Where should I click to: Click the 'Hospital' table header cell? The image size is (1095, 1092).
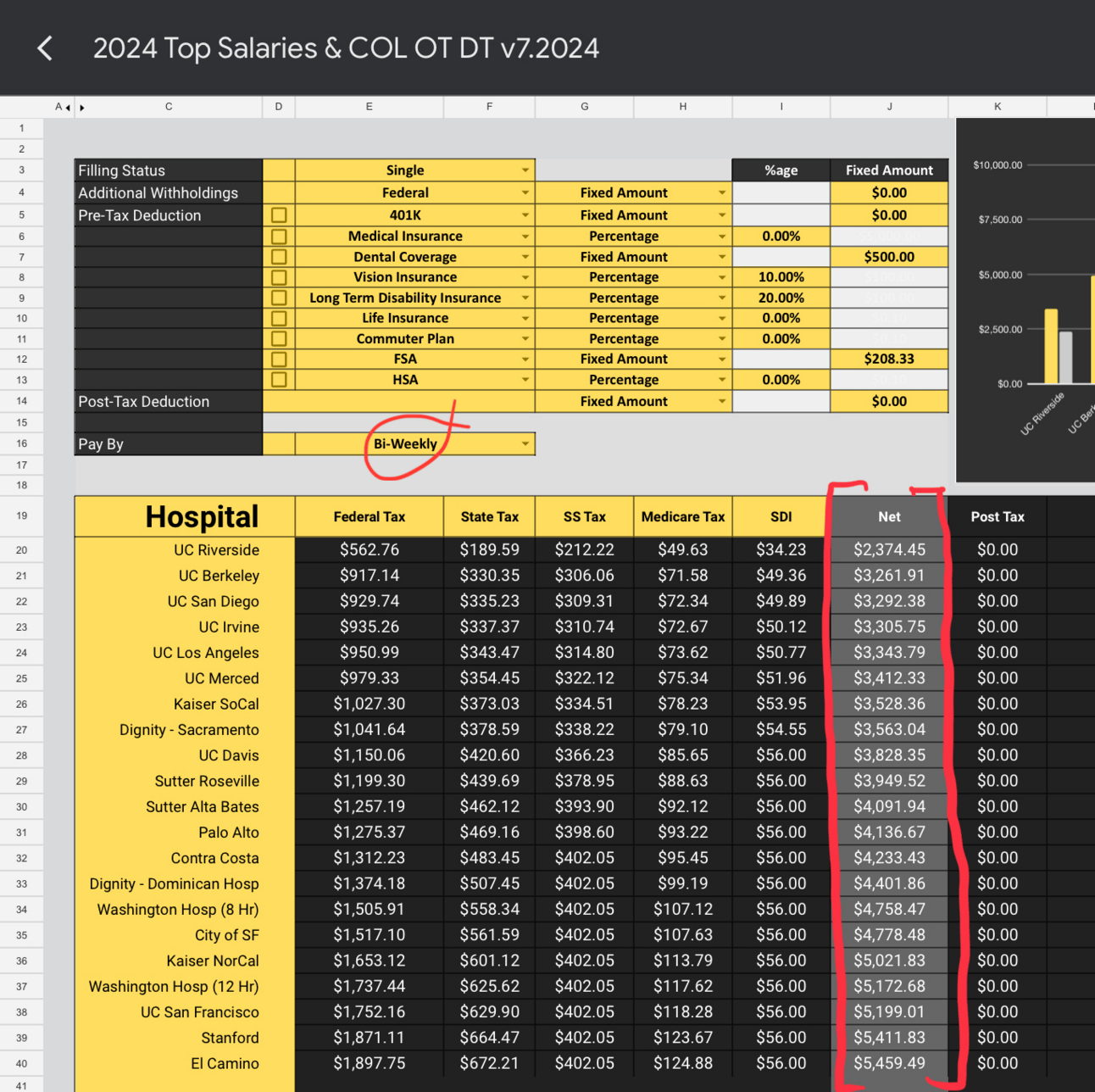(185, 516)
